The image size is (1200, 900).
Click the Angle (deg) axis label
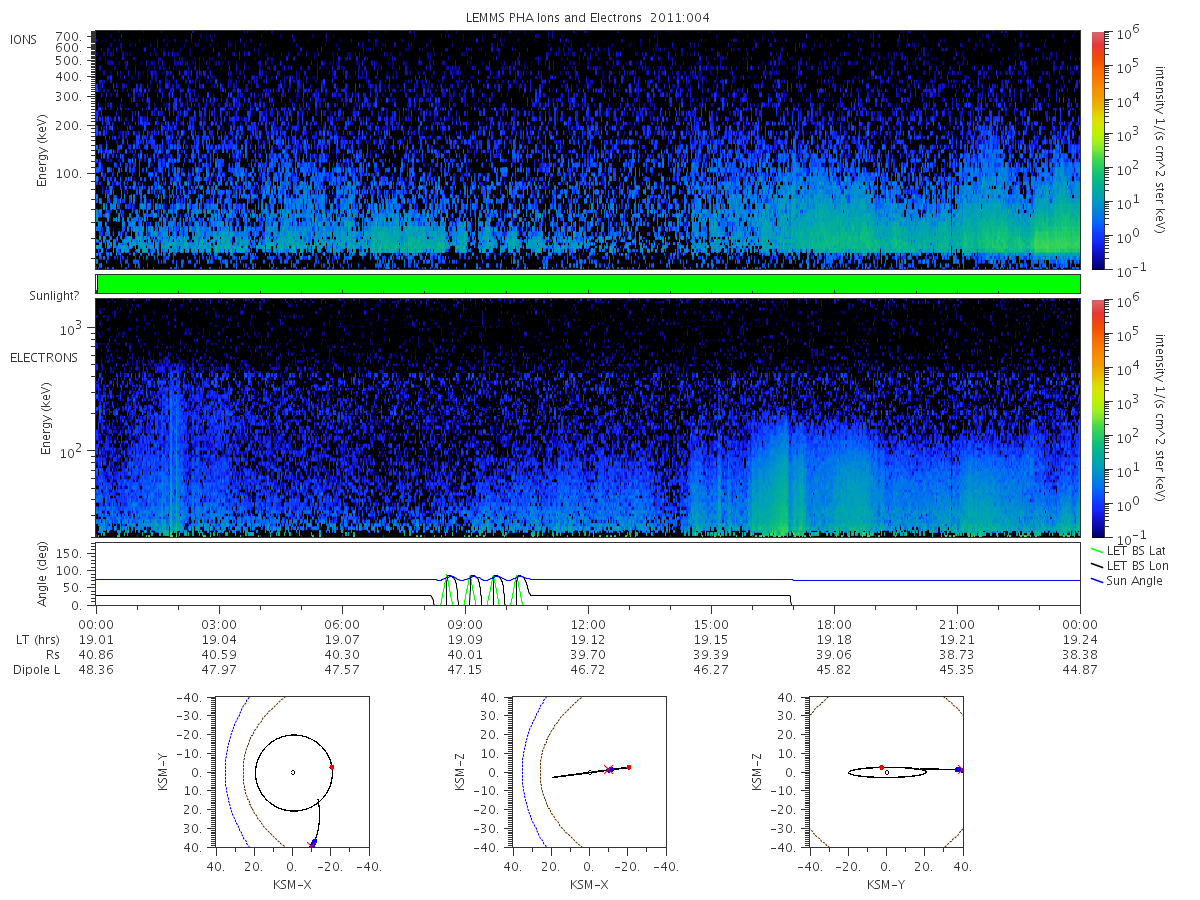[44, 576]
